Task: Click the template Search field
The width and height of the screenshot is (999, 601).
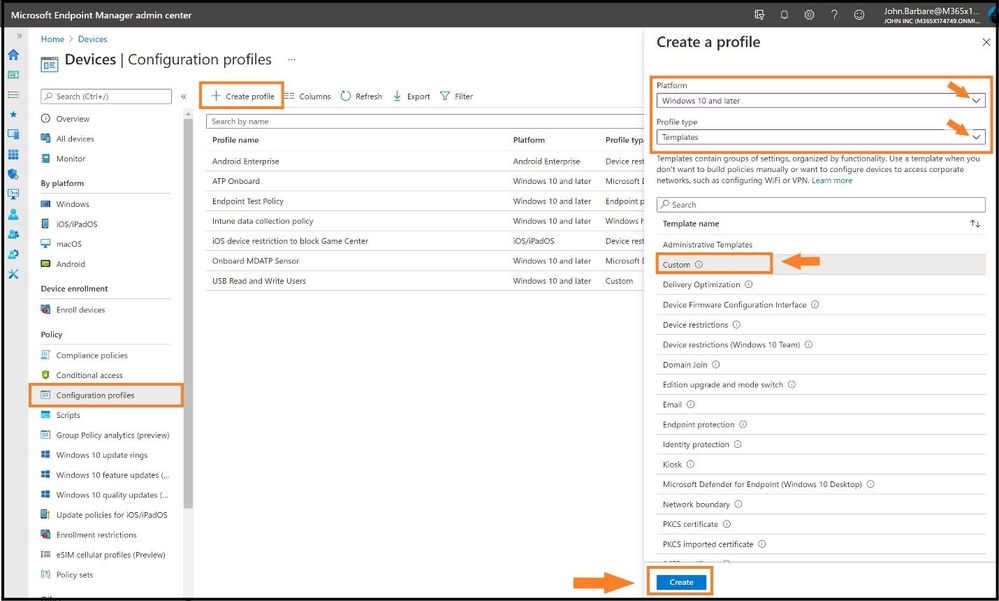Action: pos(821,205)
